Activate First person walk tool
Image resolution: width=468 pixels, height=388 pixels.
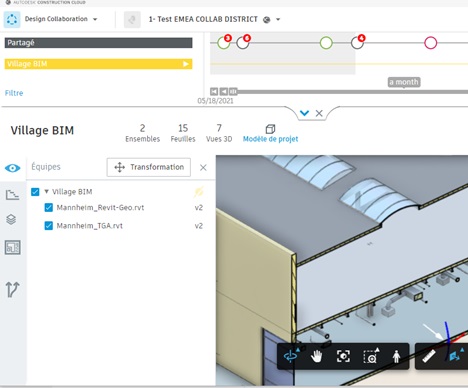pyautogui.click(x=396, y=356)
